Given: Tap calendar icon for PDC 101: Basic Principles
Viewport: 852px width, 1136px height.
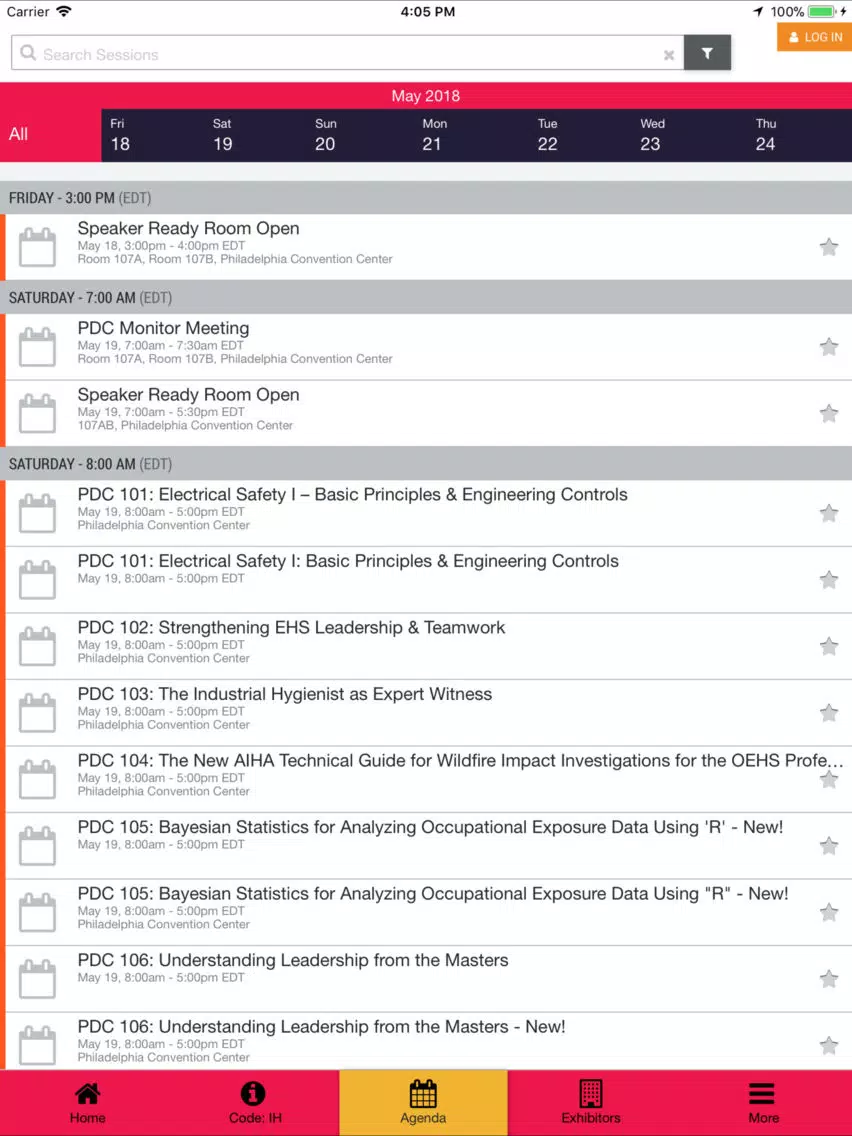Looking at the screenshot, I should pyautogui.click(x=37, y=580).
